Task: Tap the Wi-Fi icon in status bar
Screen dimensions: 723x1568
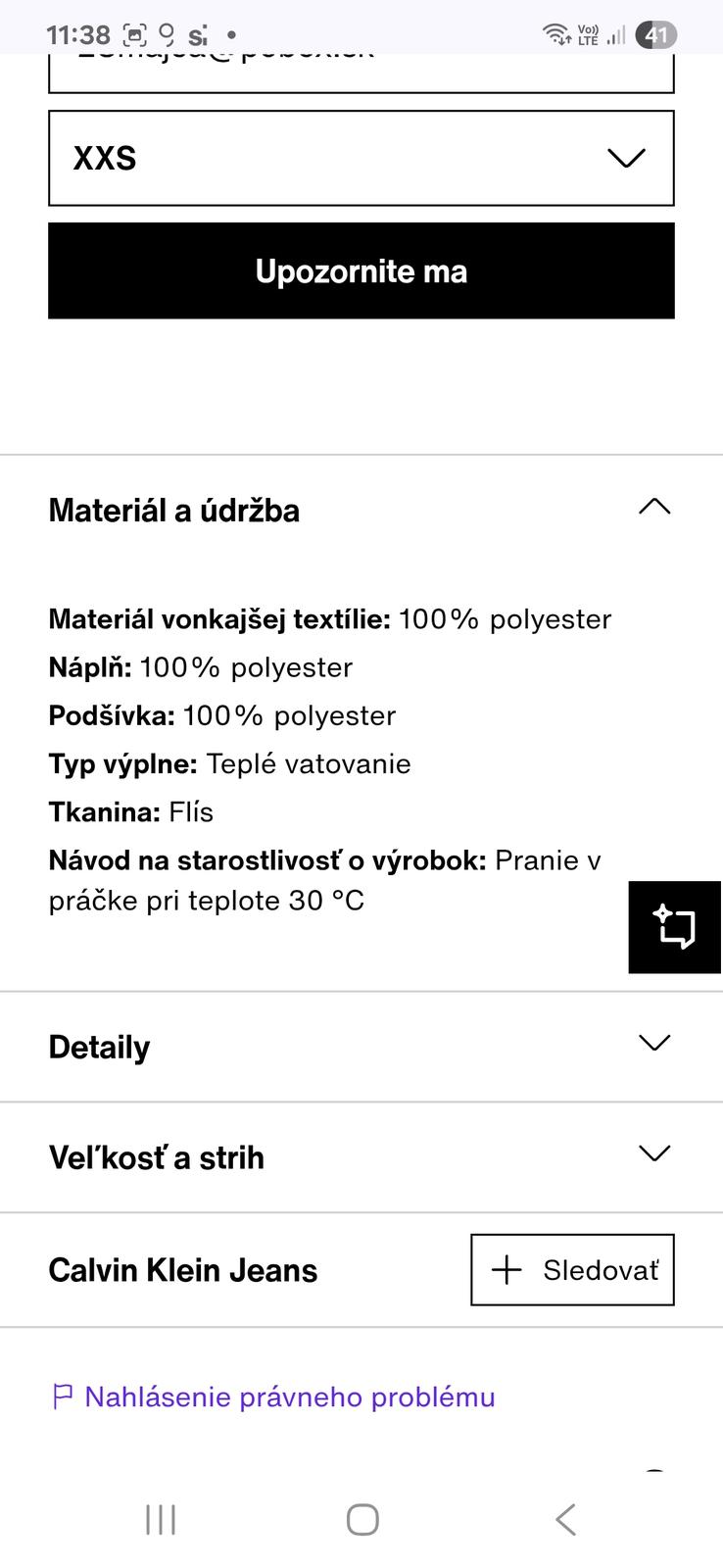Action: pos(556,35)
